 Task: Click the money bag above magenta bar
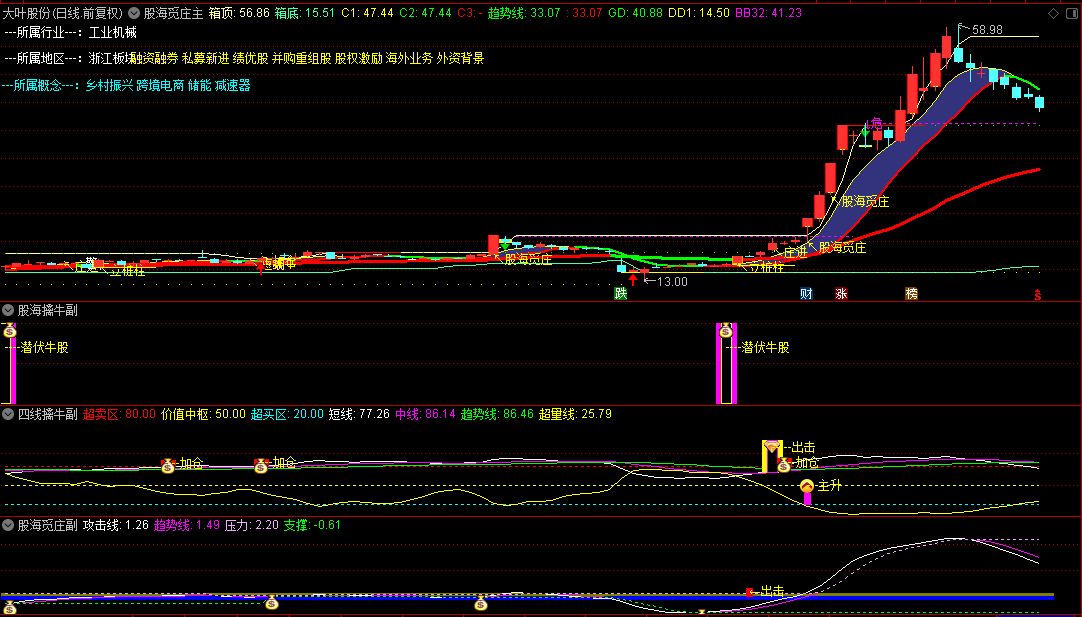(x=726, y=329)
